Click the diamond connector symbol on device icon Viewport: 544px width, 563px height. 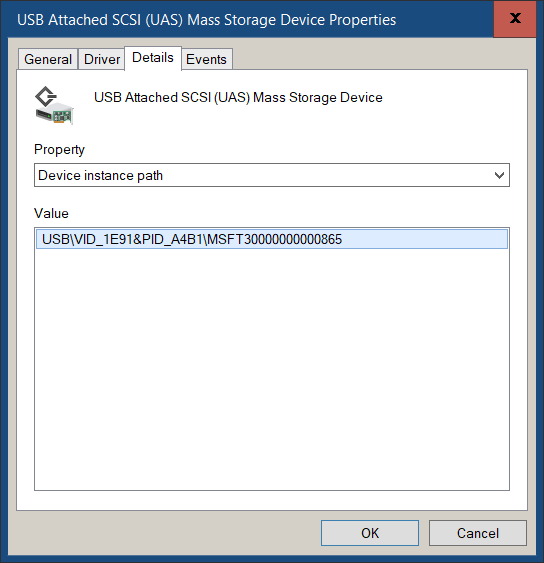tap(46, 96)
